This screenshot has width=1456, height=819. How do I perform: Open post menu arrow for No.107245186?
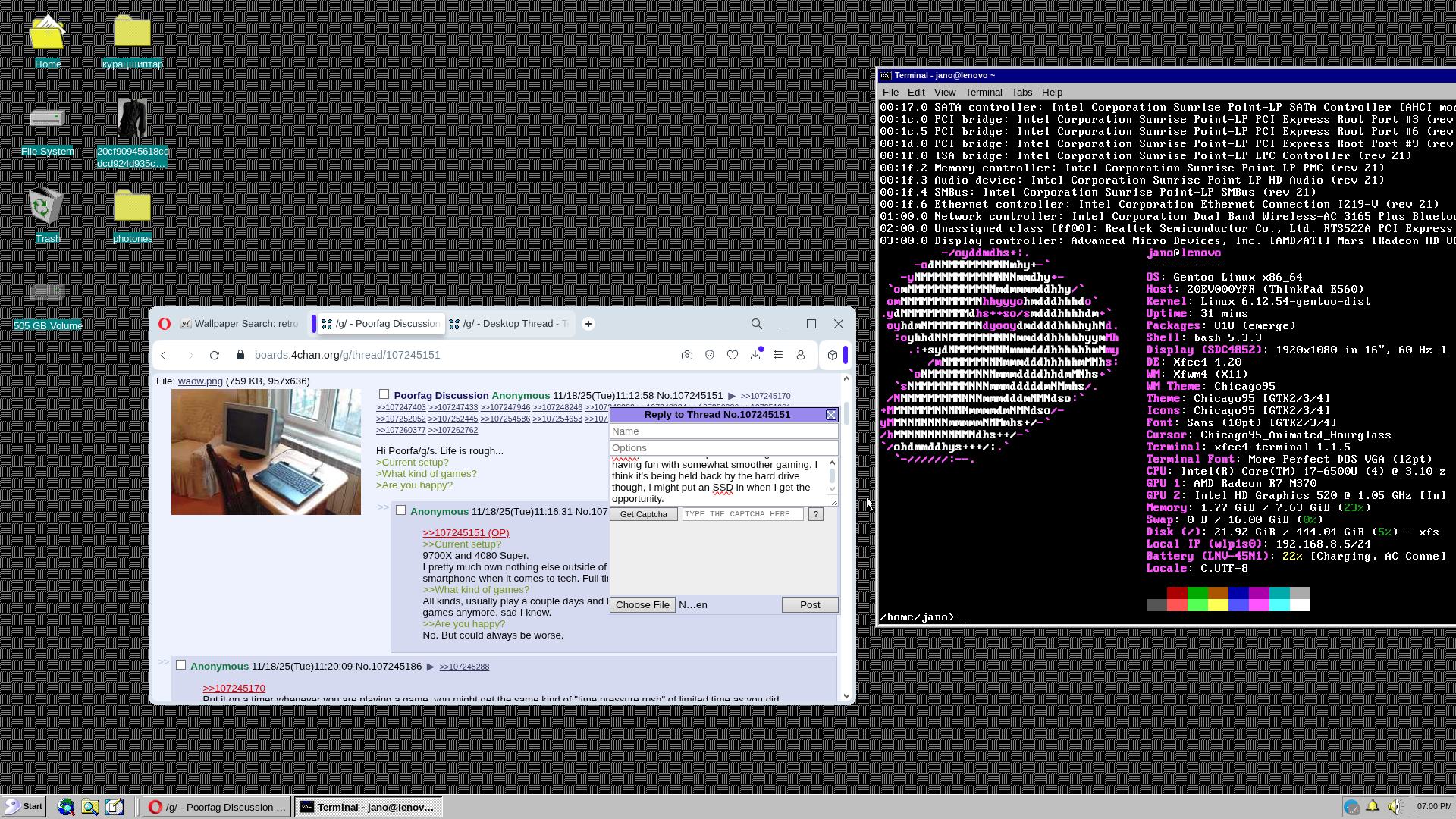tap(430, 667)
